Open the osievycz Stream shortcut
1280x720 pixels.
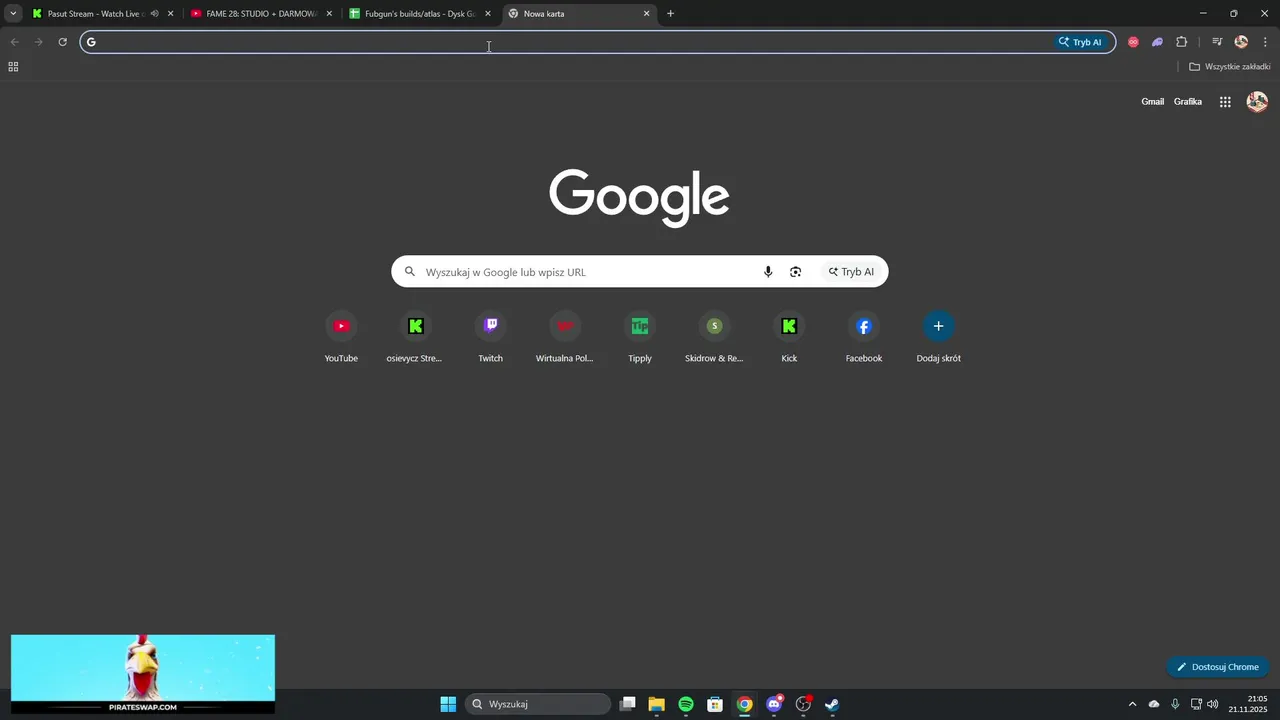coord(415,338)
